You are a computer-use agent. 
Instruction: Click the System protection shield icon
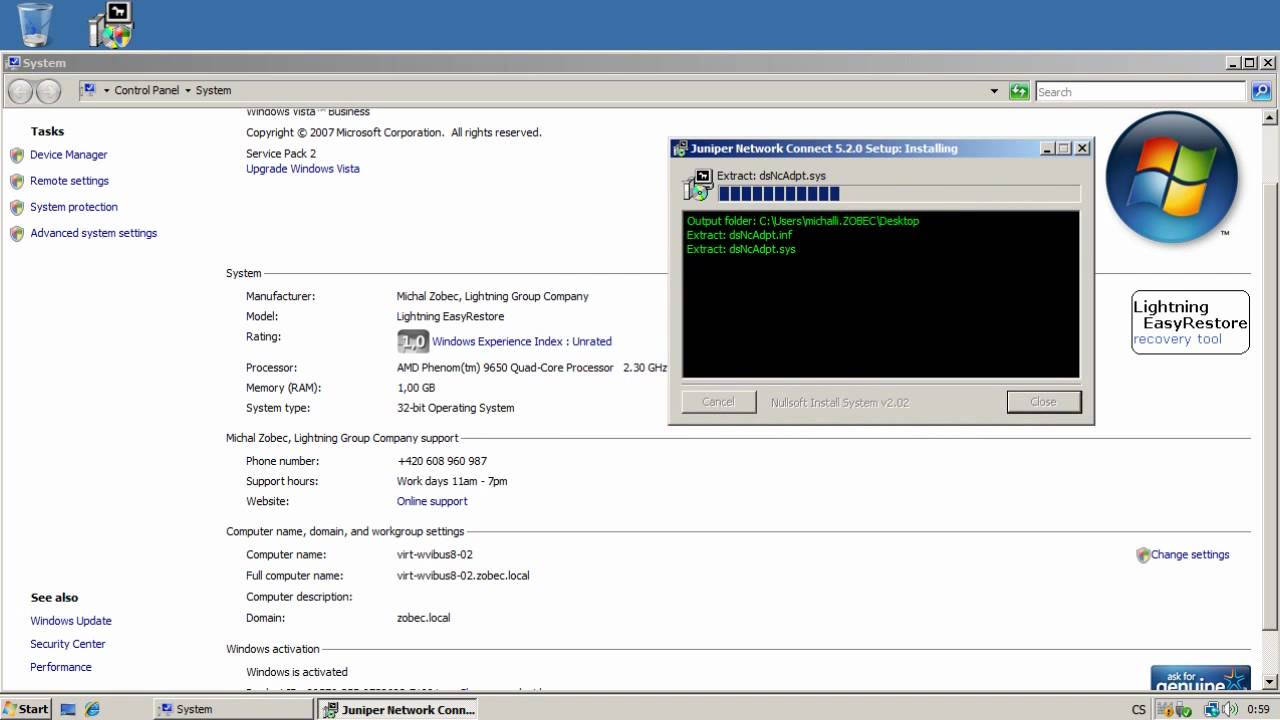pyautogui.click(x=17, y=207)
